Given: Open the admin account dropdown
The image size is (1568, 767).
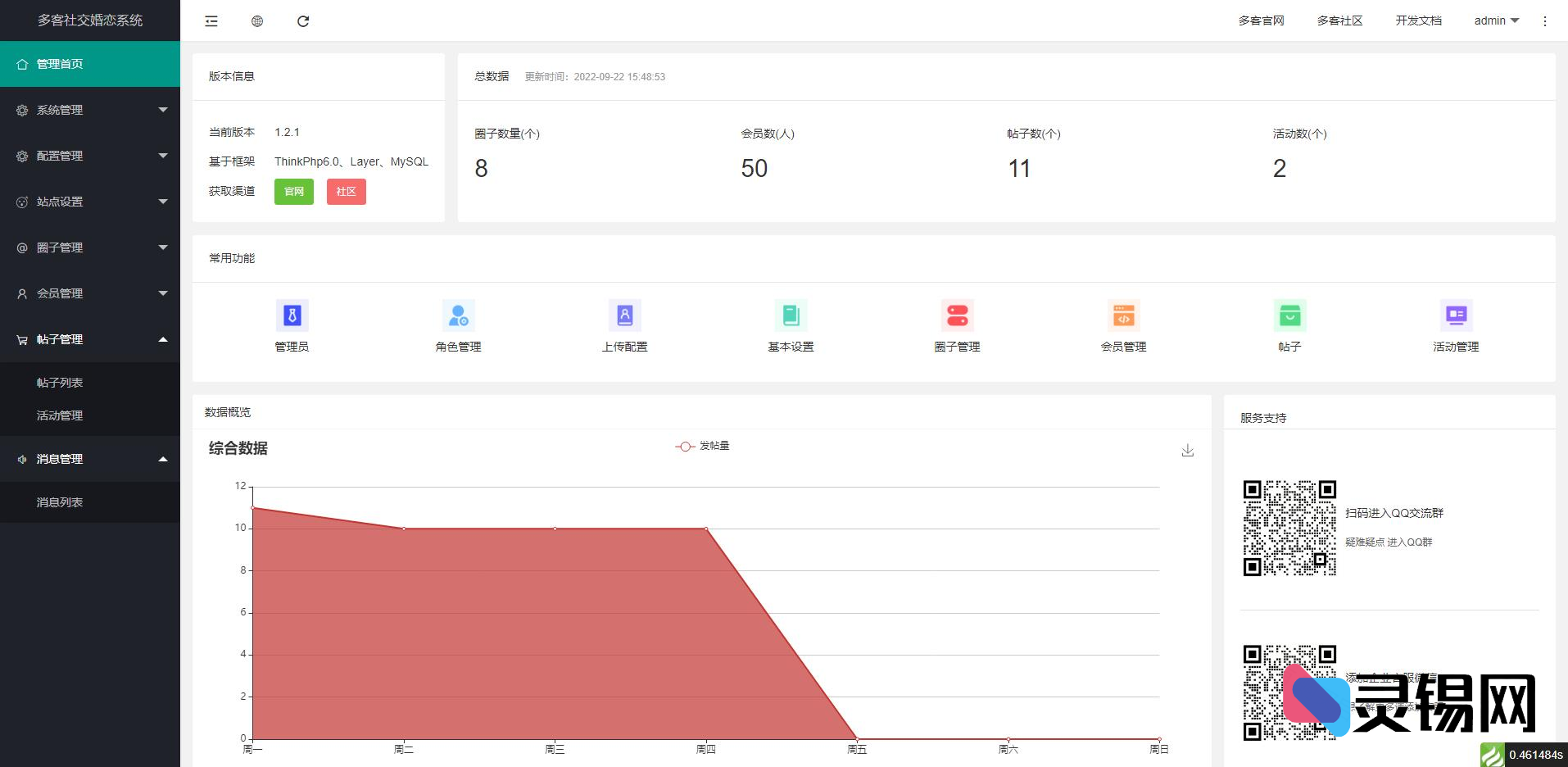Looking at the screenshot, I should coord(1495,20).
